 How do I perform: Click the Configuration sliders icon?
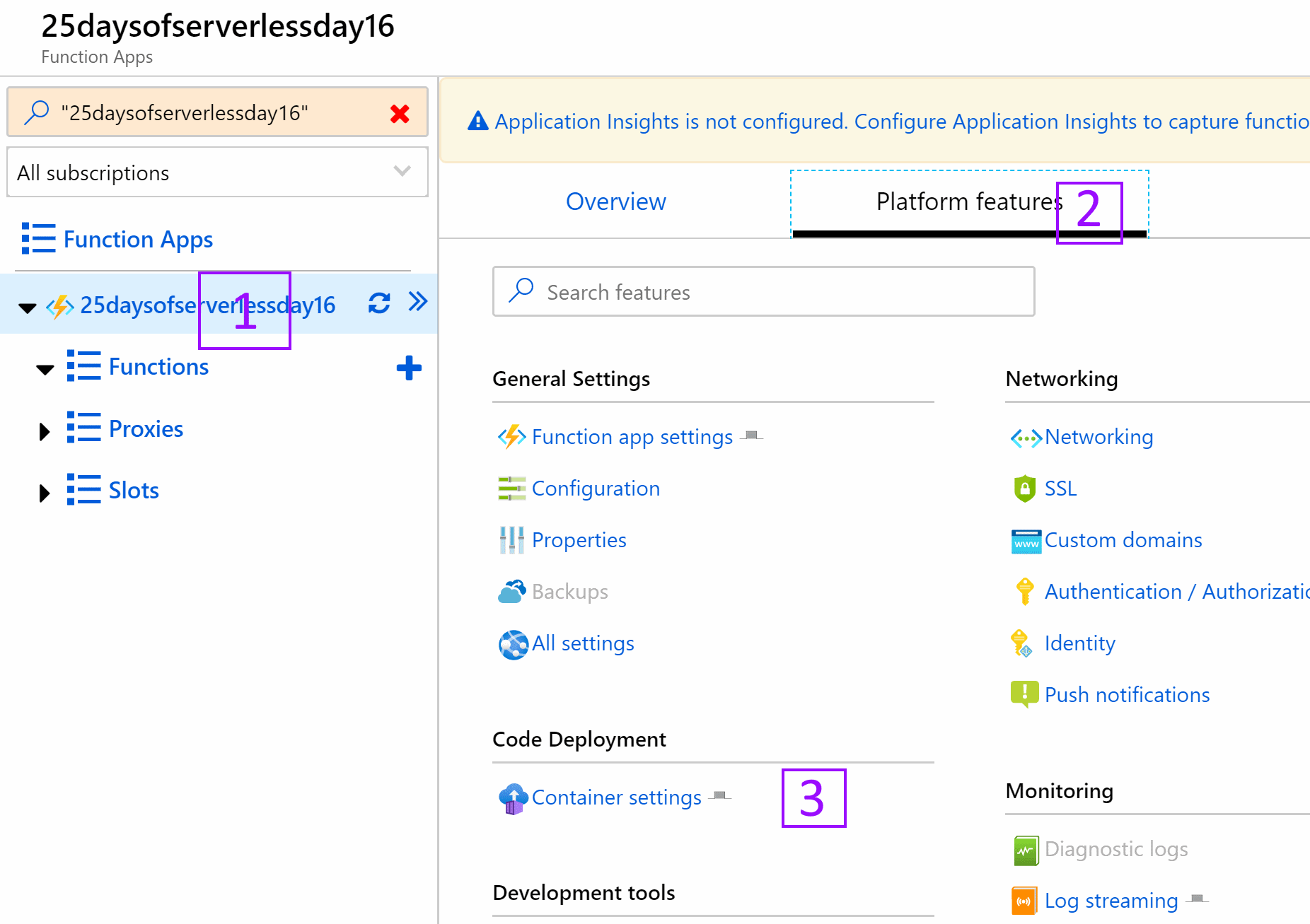pyautogui.click(x=511, y=489)
